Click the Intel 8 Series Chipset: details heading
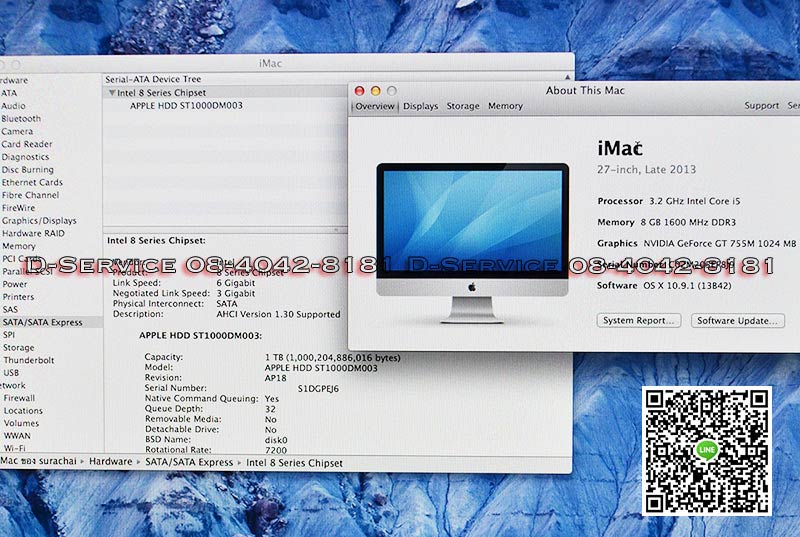 [x=156, y=240]
